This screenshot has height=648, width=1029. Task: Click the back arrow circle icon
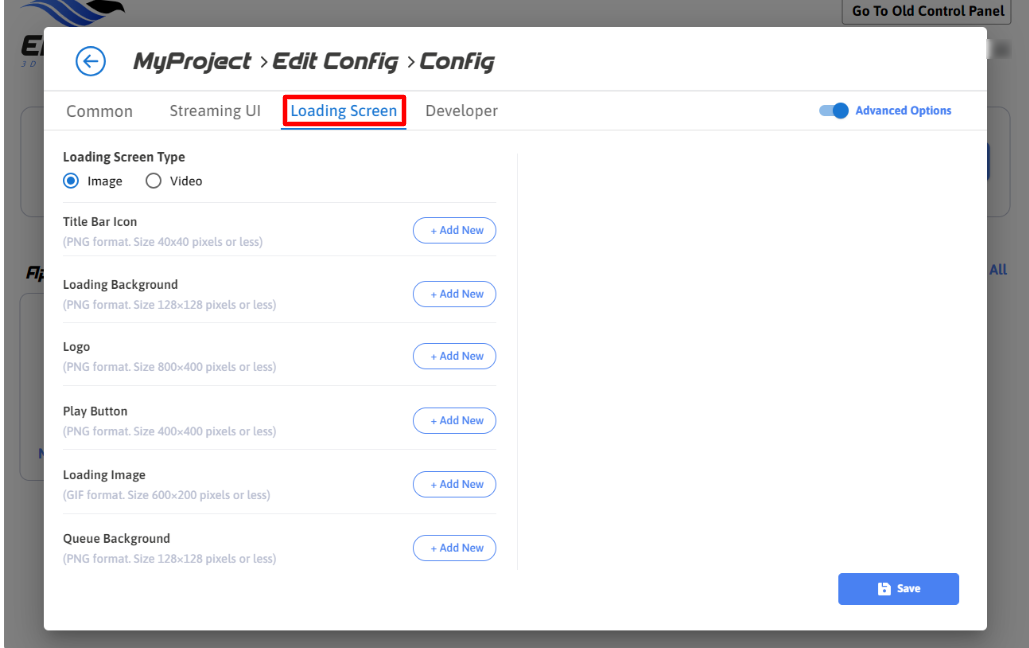[x=90, y=62]
